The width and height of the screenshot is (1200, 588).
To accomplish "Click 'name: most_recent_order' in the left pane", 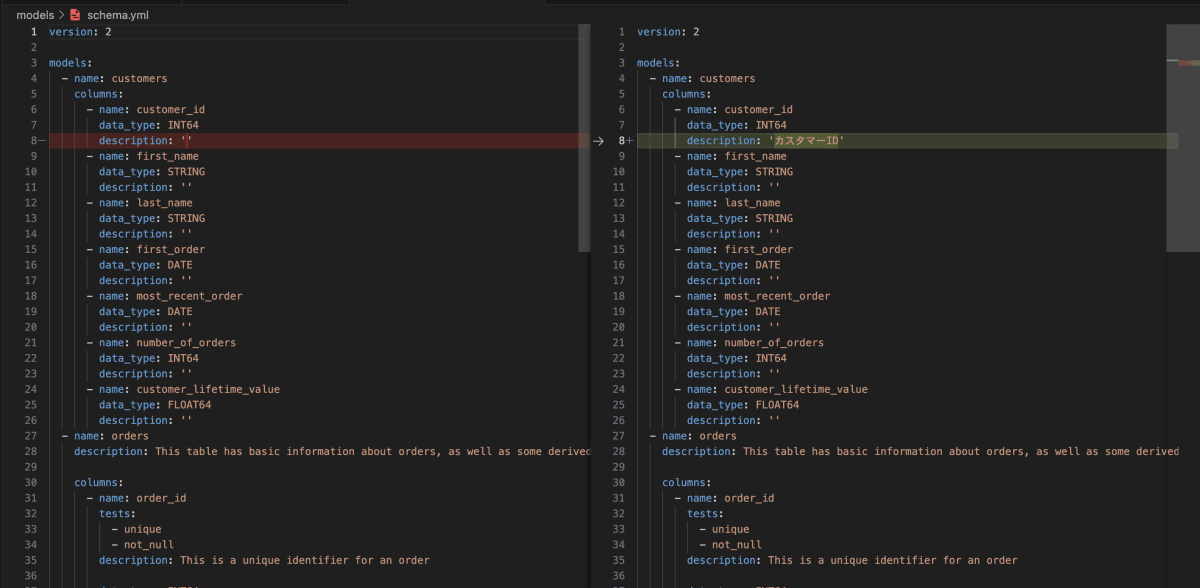I will coord(170,296).
